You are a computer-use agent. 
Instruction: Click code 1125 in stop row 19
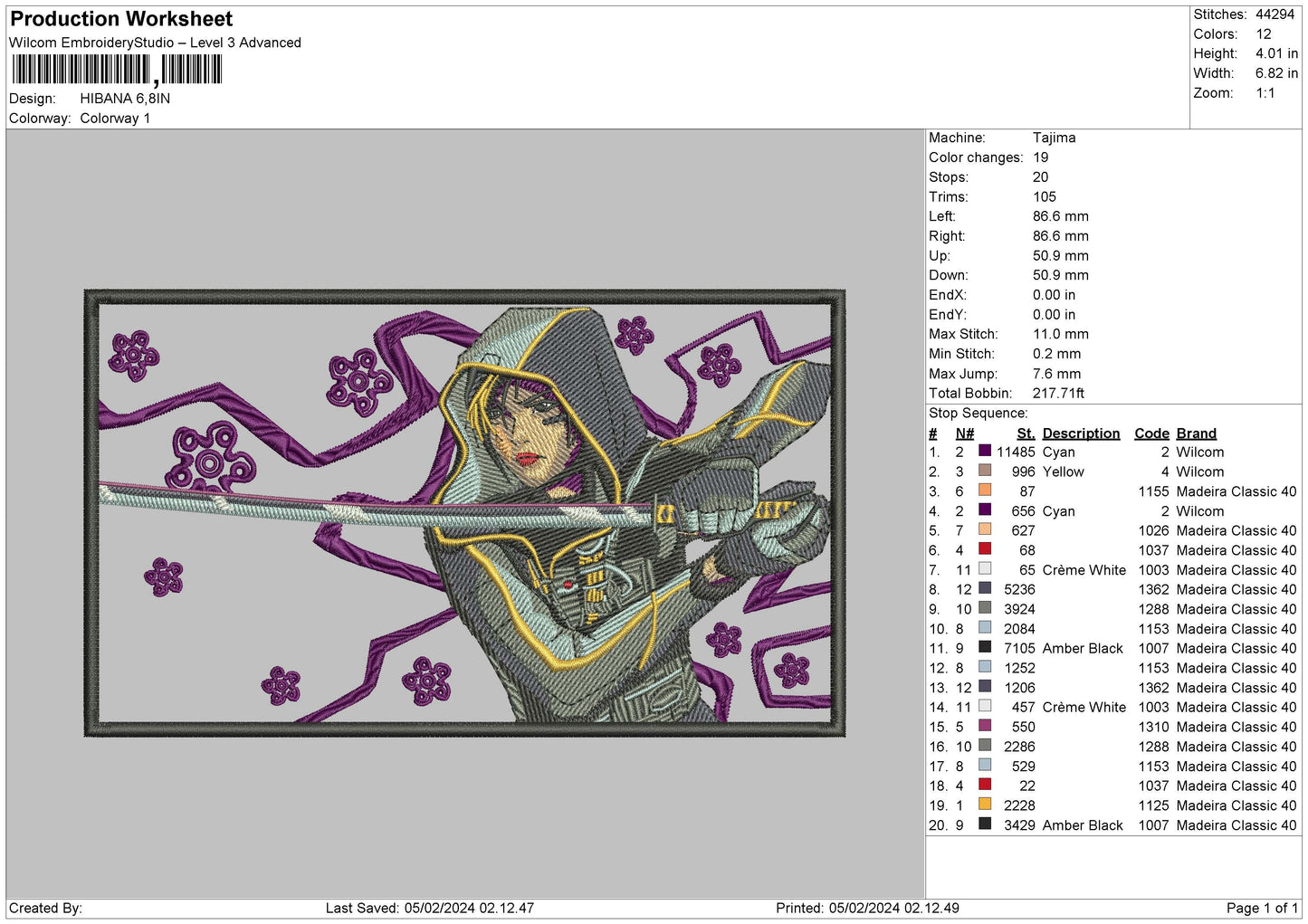click(1154, 805)
